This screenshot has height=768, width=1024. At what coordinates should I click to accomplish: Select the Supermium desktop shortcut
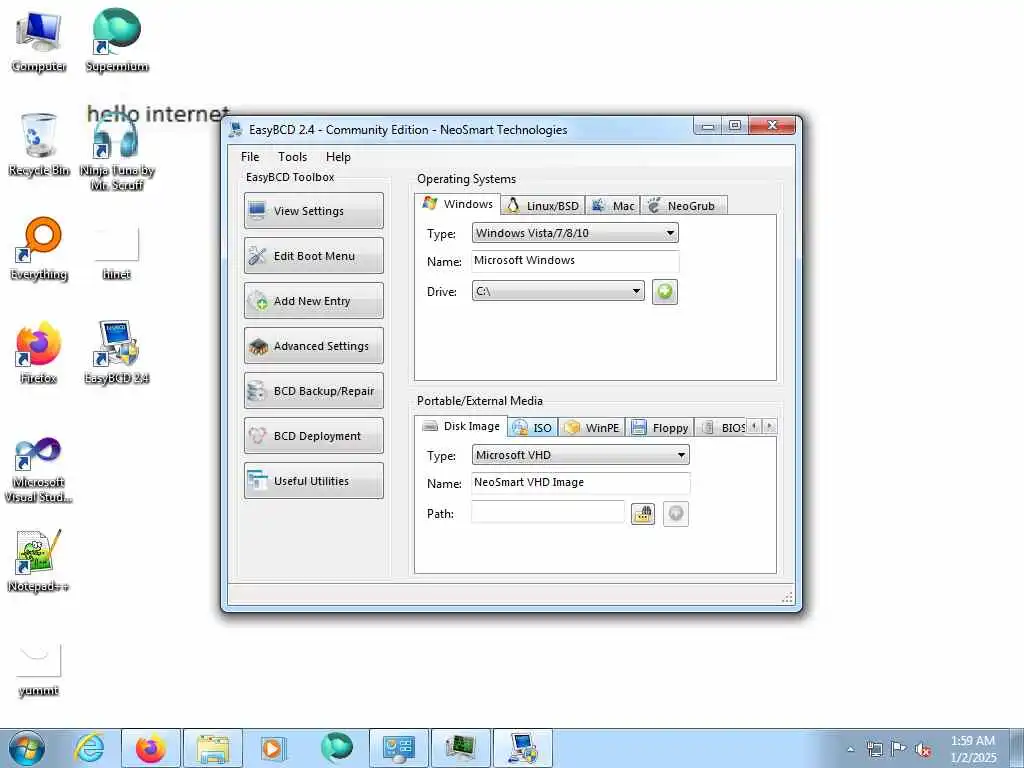117,41
